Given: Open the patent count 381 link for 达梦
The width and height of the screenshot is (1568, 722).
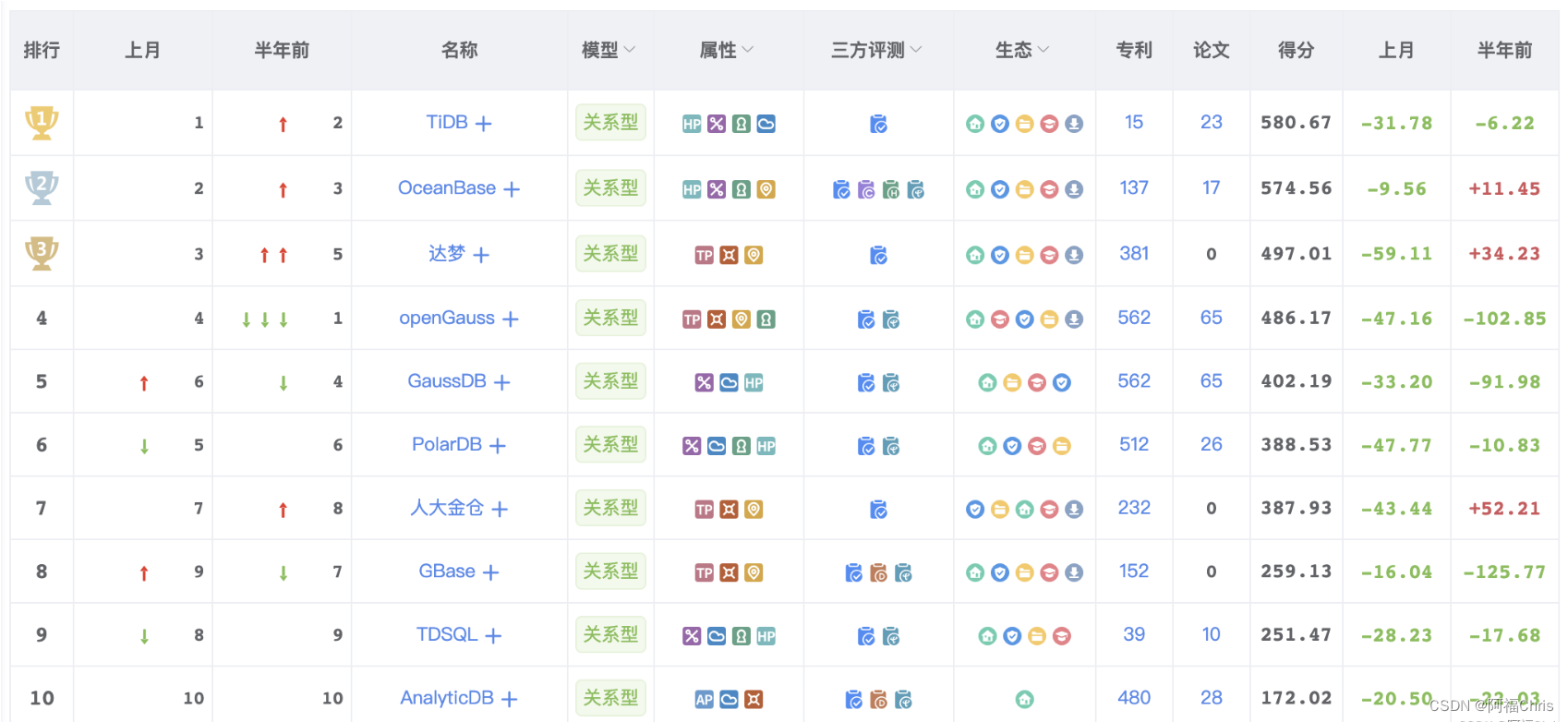Looking at the screenshot, I should pos(1134,254).
